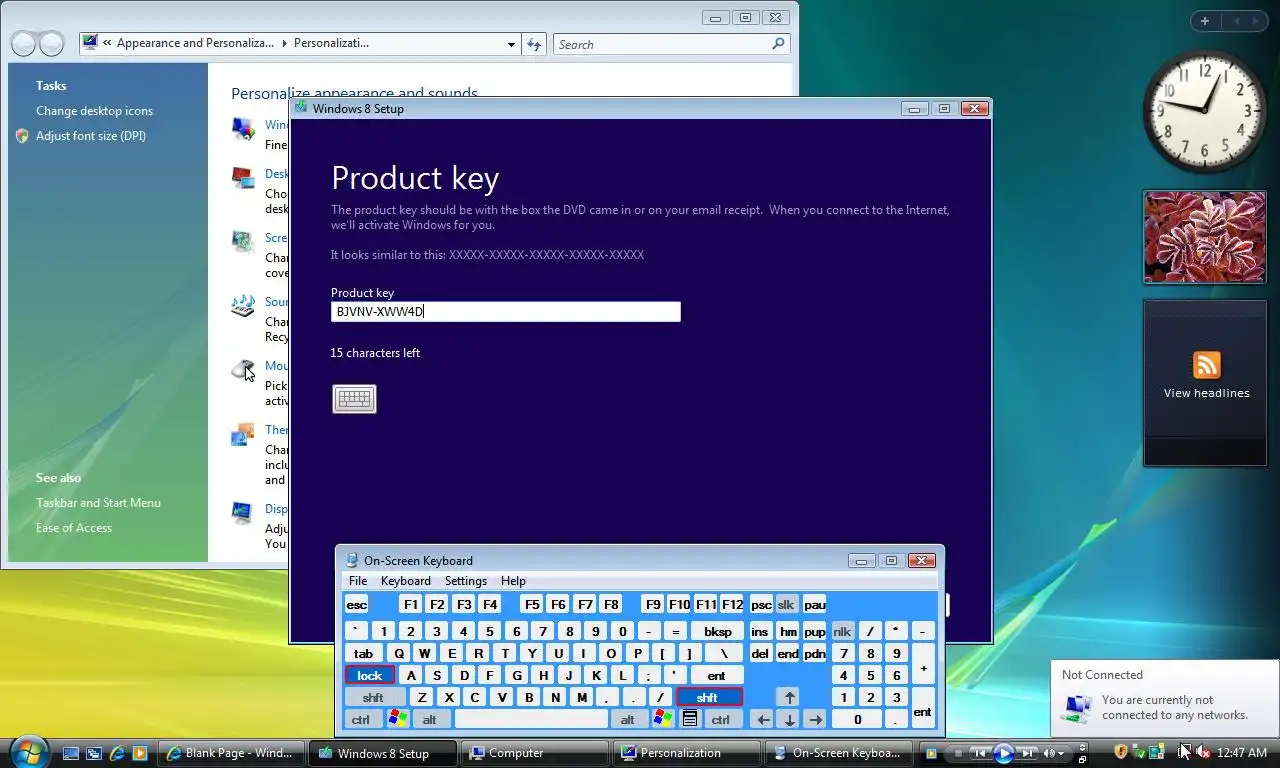Click the sidebar slideshow picture gadget
This screenshot has width=1280, height=768.
[x=1205, y=237]
